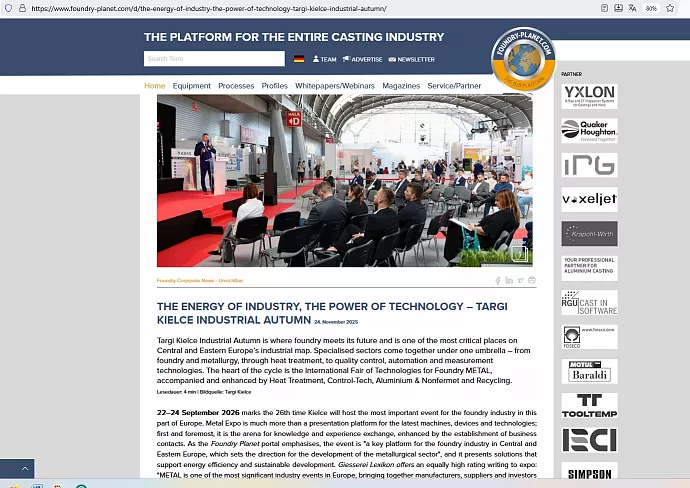Click the German flag language icon
The height and width of the screenshot is (488, 690).
(x=299, y=59)
